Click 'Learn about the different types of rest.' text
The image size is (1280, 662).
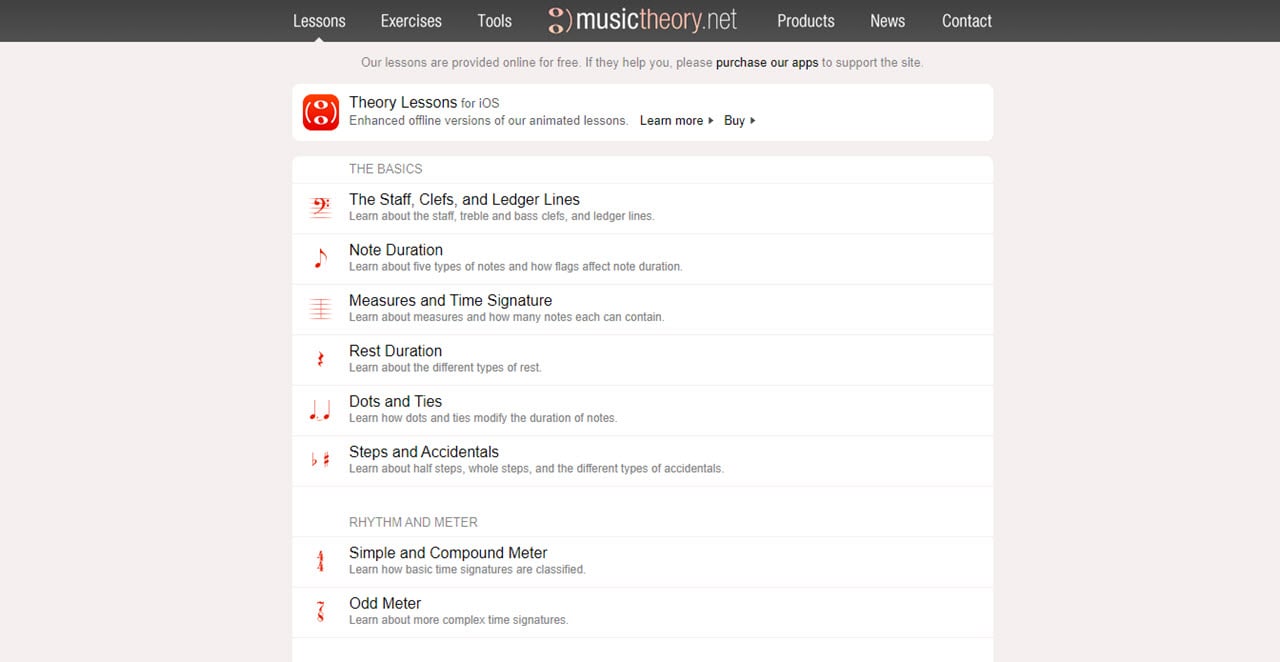pyautogui.click(x=445, y=368)
